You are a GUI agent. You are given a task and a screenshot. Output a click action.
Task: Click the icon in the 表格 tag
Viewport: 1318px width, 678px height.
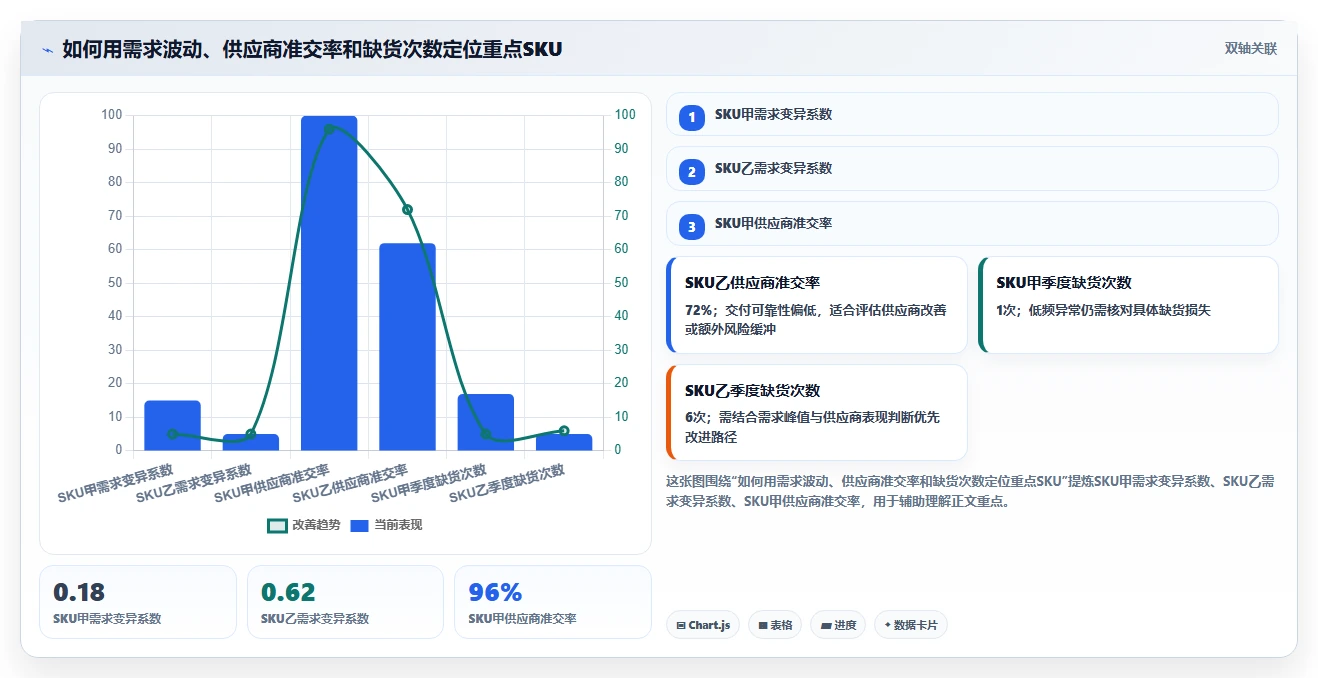763,625
